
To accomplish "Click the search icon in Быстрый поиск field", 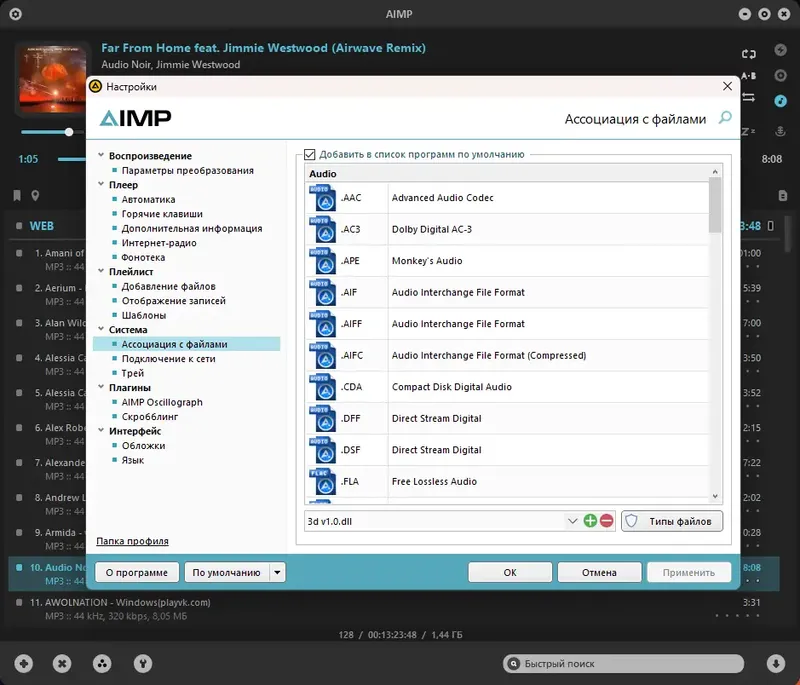I will tap(514, 664).
